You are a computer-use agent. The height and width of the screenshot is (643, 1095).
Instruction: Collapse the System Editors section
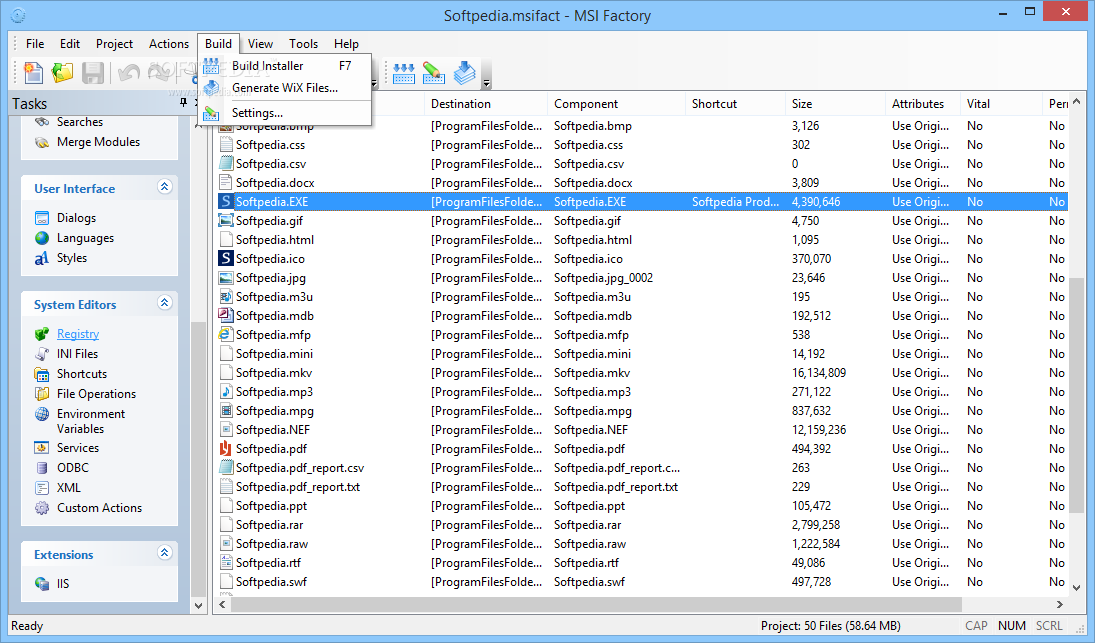pyautogui.click(x=165, y=303)
